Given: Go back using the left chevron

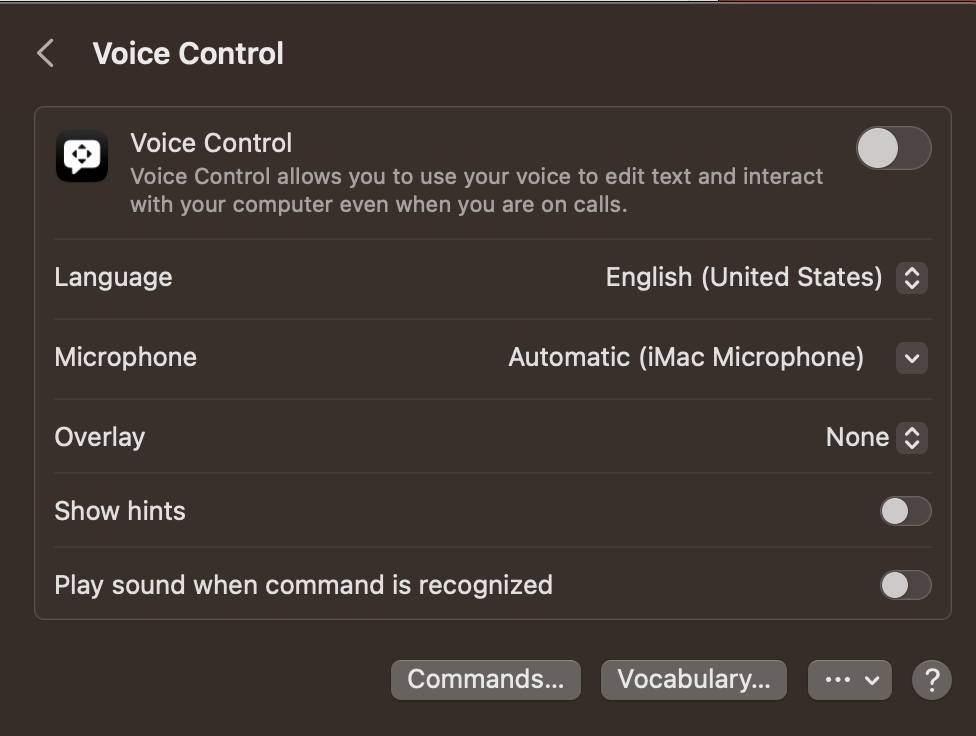Looking at the screenshot, I should 45,54.
